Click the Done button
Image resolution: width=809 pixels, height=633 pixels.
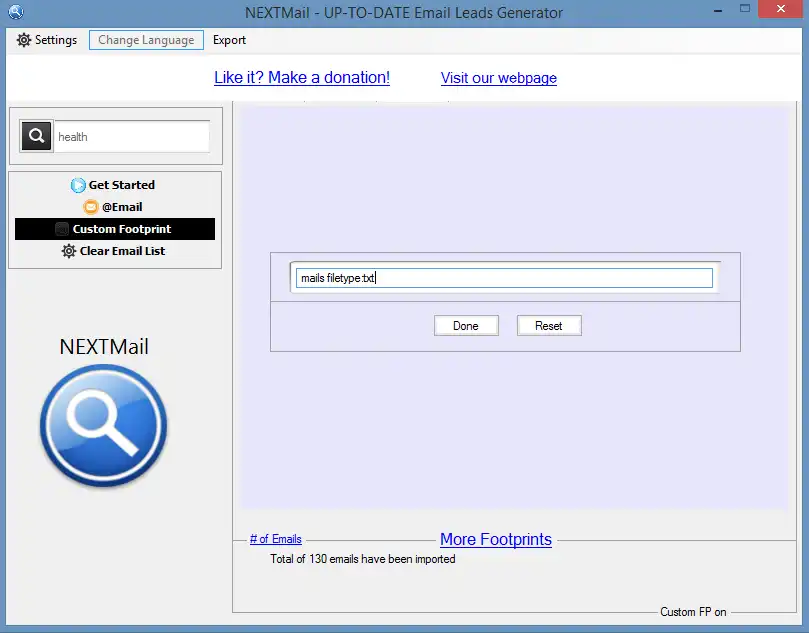point(466,326)
